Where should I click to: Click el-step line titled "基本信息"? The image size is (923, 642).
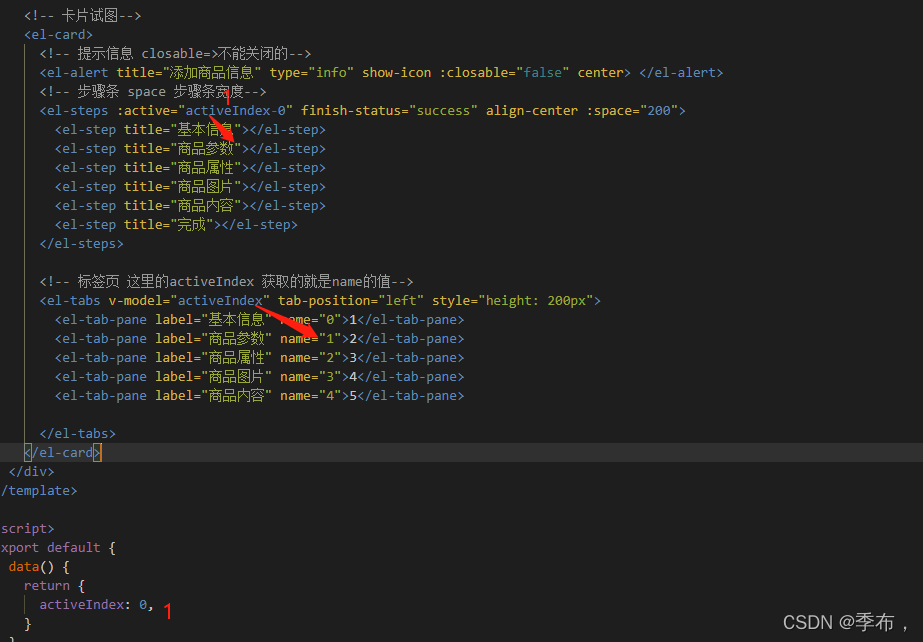click(x=190, y=129)
